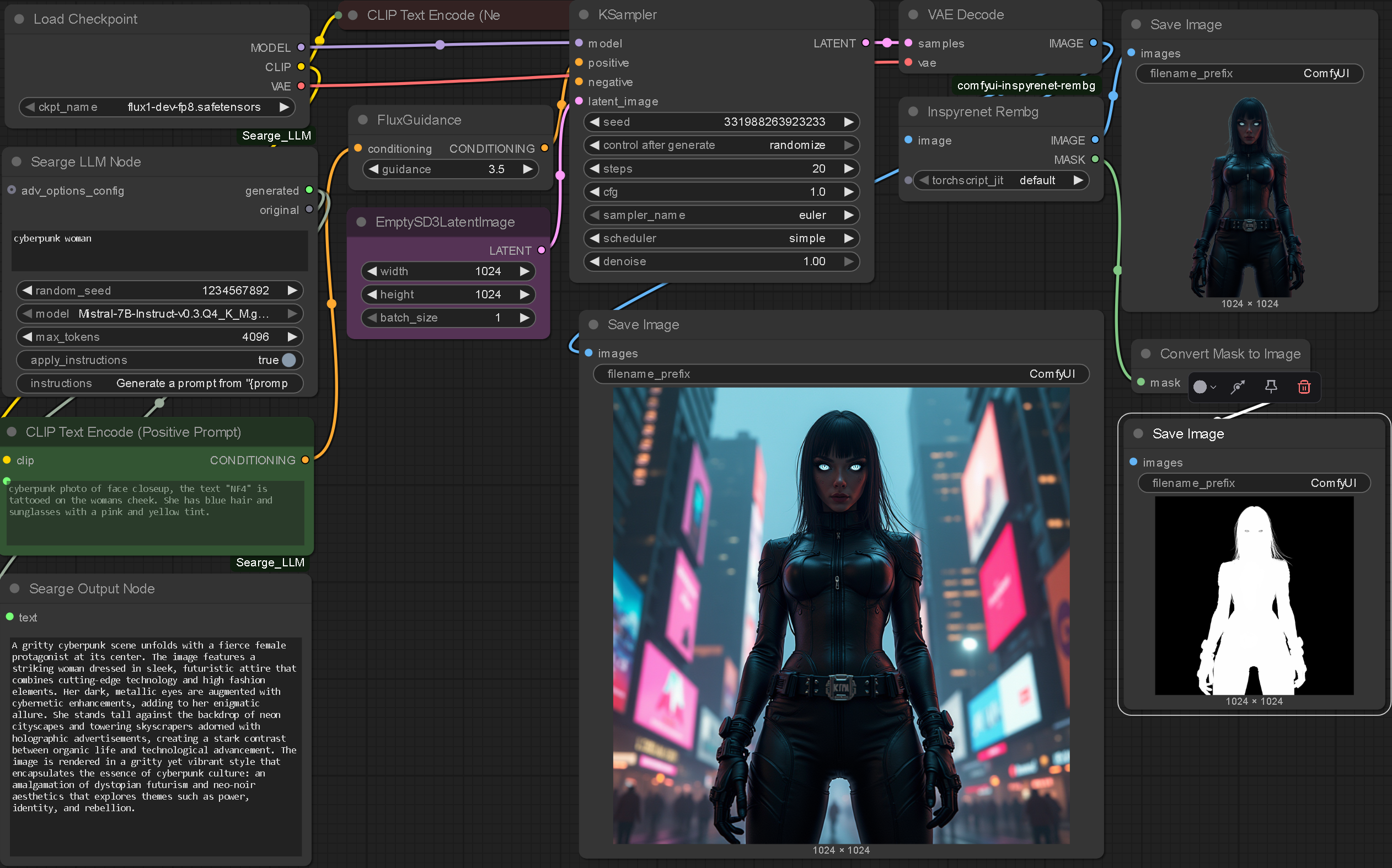1392x868 pixels.
Task: Click the LATENT output port on EmptySD3LatentImage
Action: [x=541, y=250]
